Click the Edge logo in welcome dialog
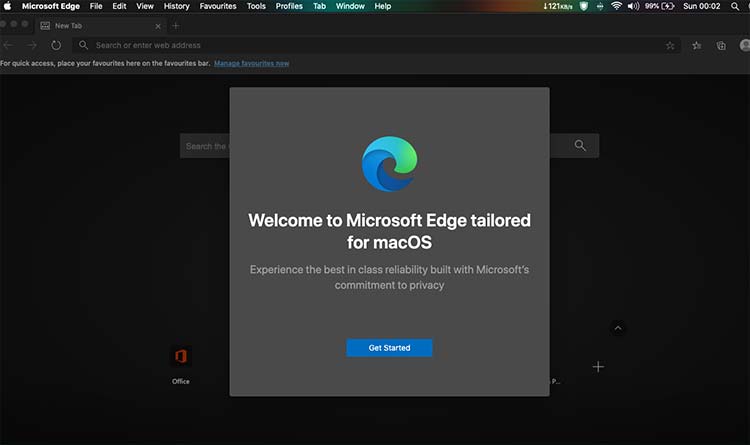750x445 pixels. [x=389, y=164]
